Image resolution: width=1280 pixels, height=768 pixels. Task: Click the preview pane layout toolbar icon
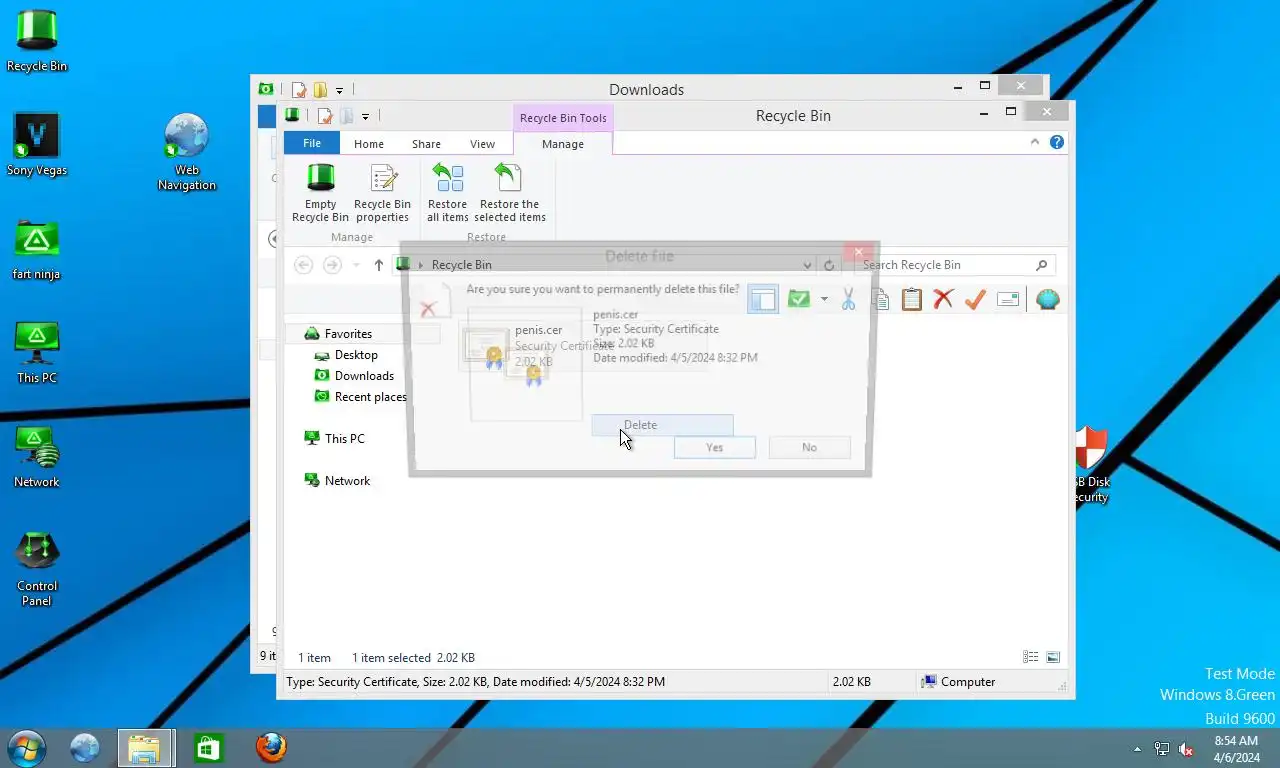763,299
